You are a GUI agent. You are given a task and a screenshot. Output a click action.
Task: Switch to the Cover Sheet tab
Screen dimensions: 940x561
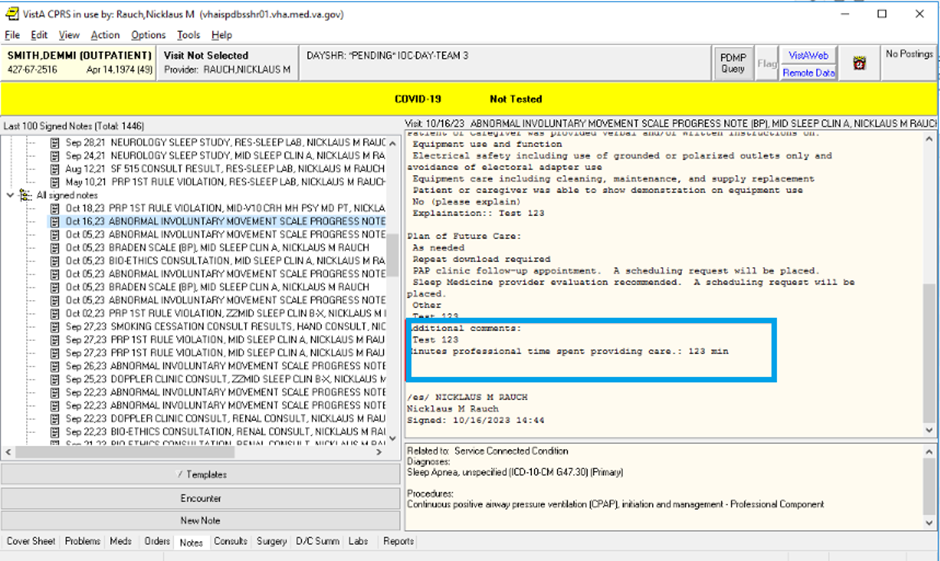(31, 541)
